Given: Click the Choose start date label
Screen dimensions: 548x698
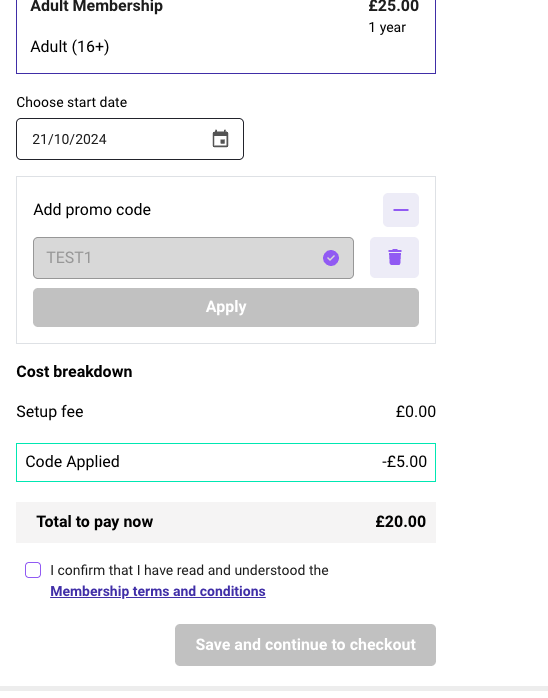Looking at the screenshot, I should (72, 102).
